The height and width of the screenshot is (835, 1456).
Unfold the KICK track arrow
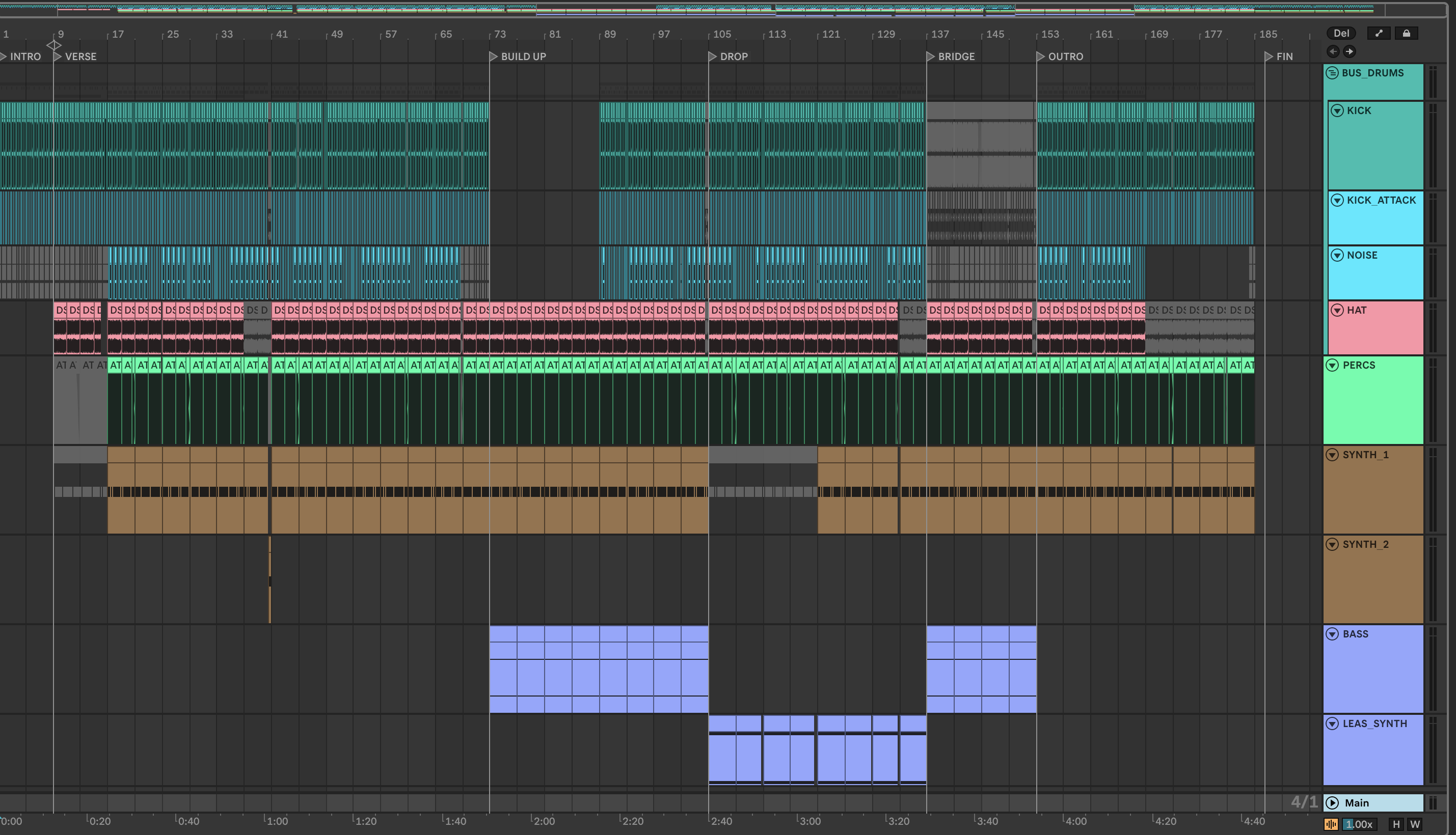(1337, 110)
